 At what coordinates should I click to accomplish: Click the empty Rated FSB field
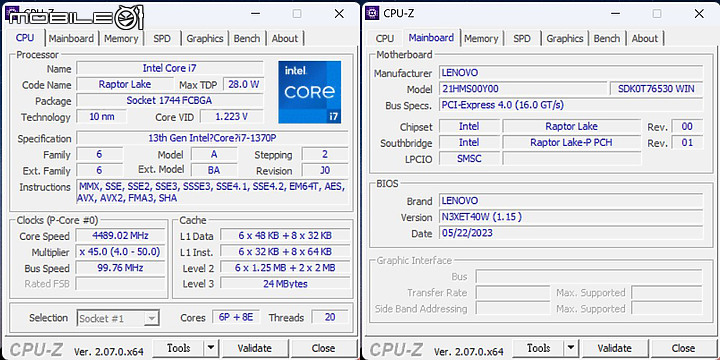(120, 284)
